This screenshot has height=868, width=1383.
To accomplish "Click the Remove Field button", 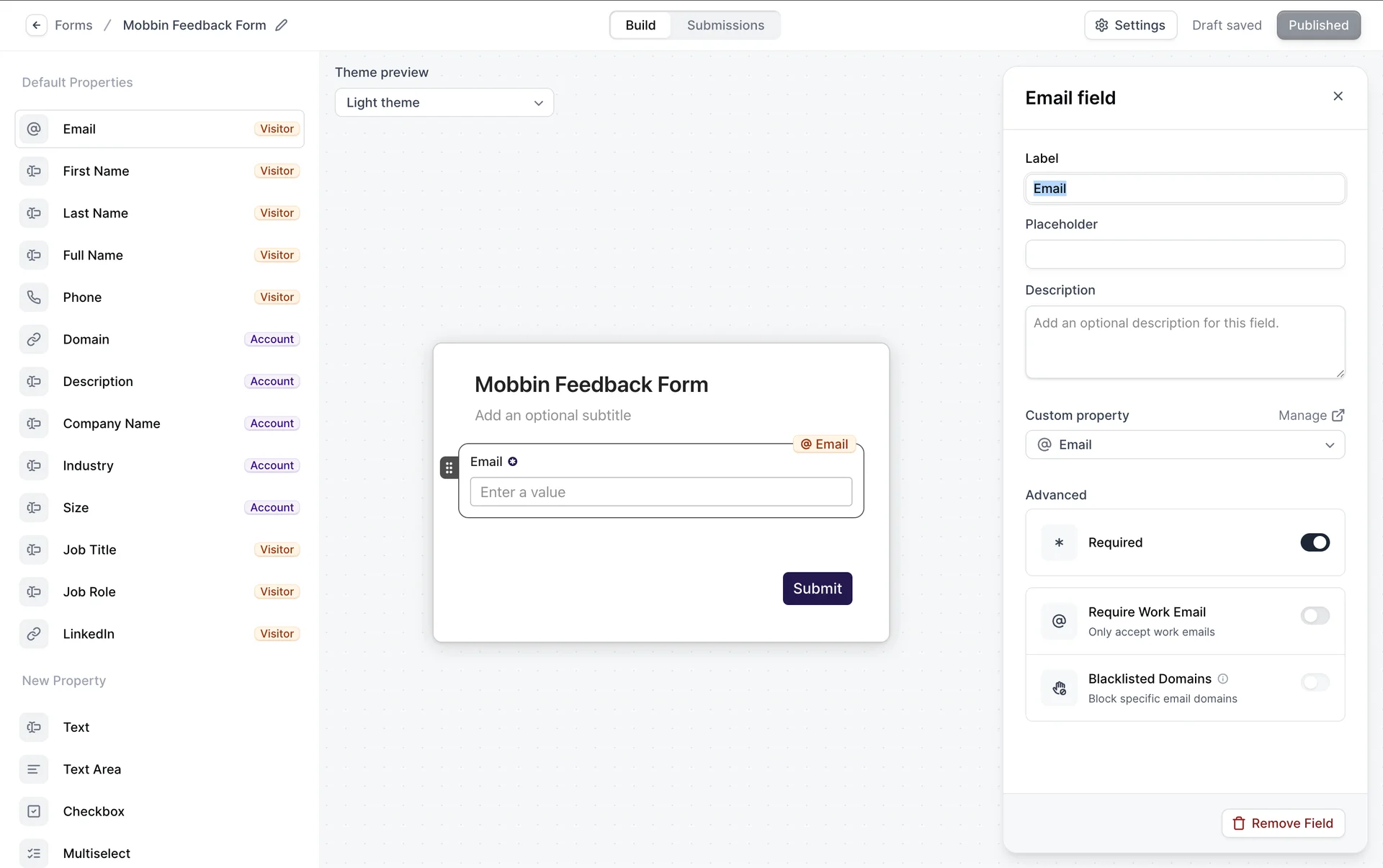I will pyautogui.click(x=1283, y=823).
